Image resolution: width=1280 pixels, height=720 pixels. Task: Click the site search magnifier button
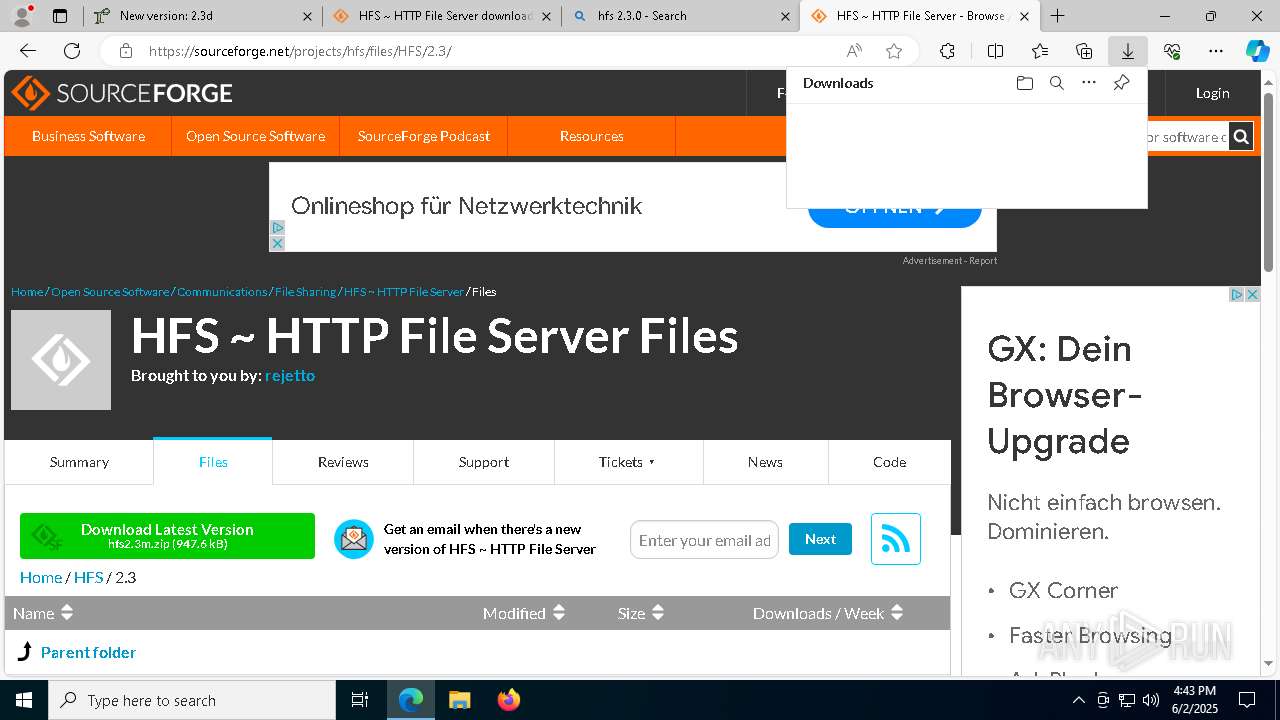pyautogui.click(x=1241, y=137)
